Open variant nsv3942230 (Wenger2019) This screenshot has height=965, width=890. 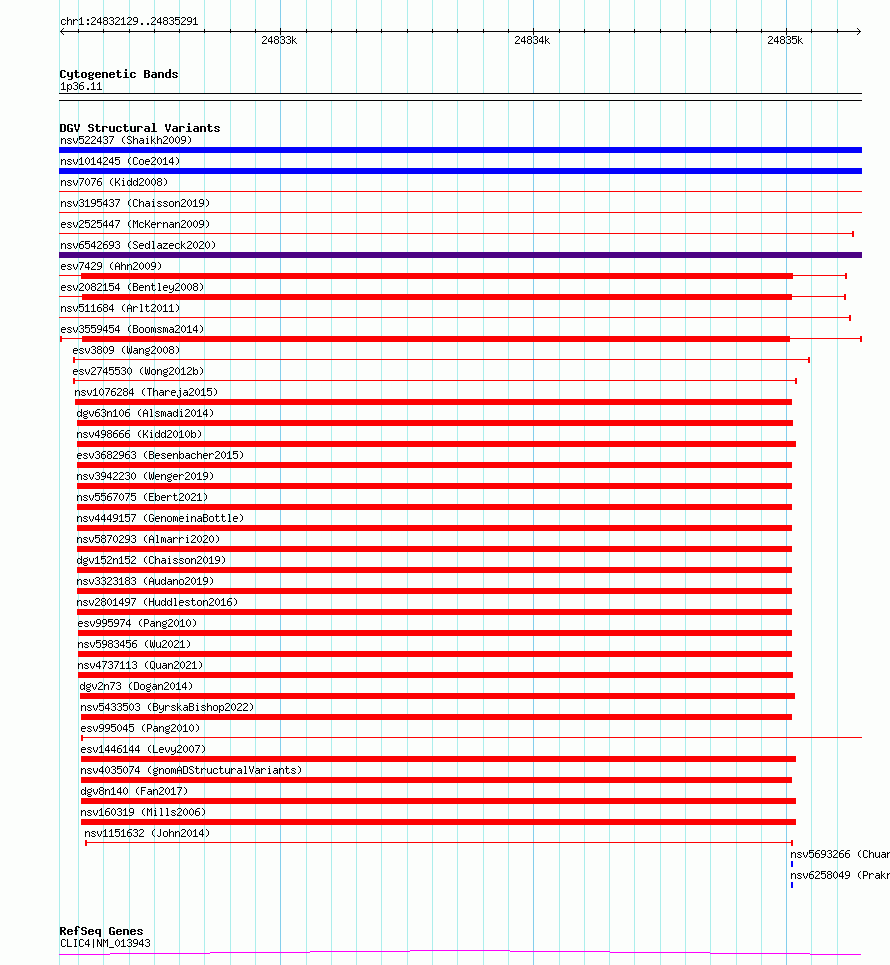pos(145,476)
